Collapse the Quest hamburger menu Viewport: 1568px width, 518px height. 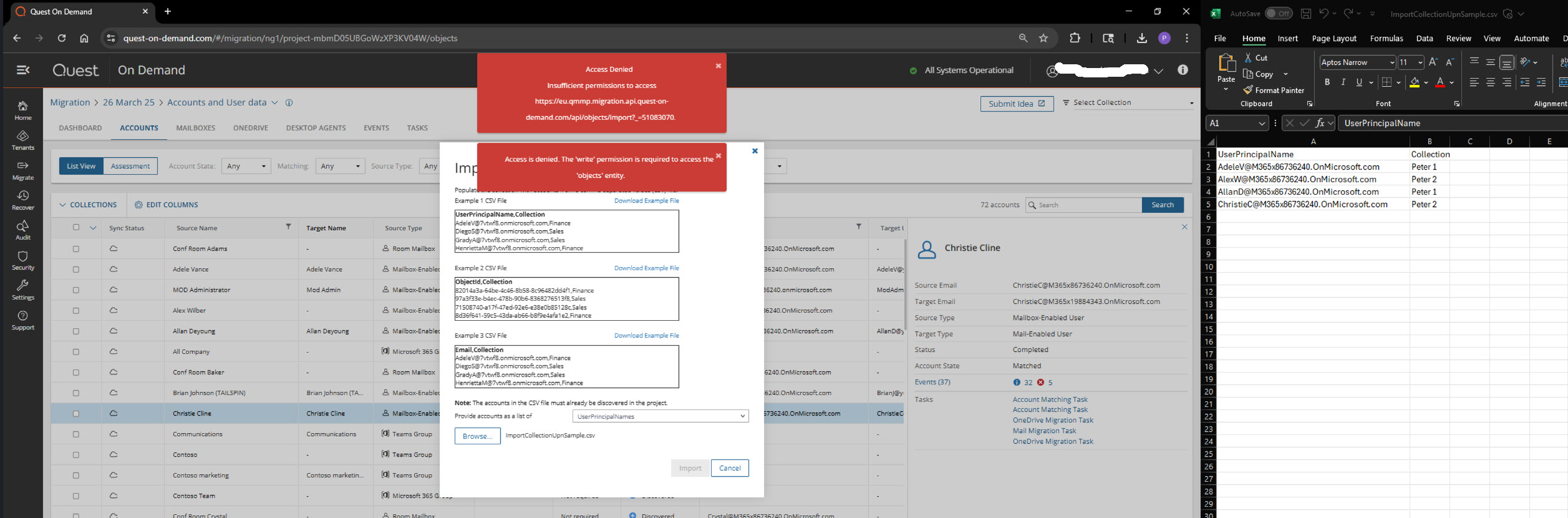pos(23,70)
